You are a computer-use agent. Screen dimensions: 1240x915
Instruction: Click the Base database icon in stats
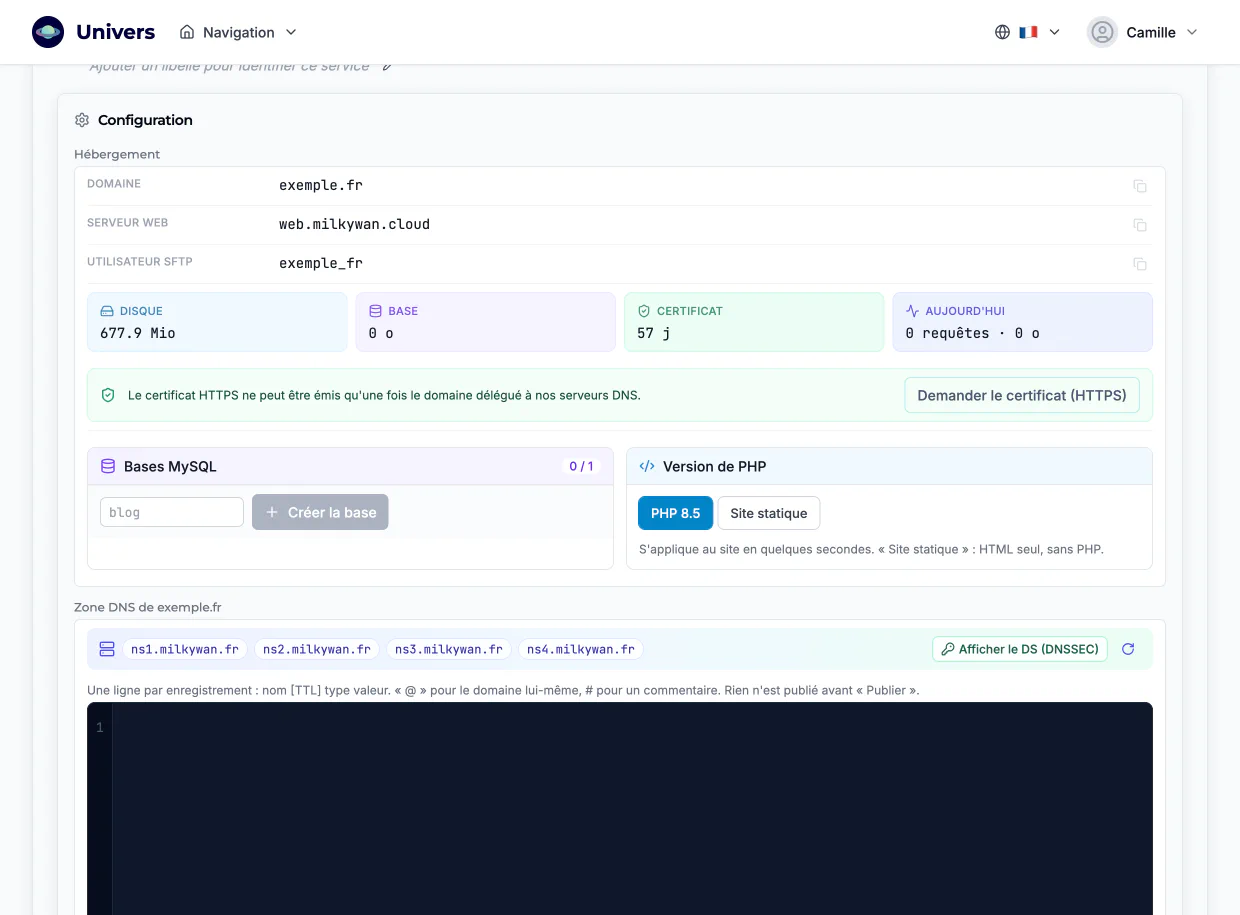(375, 311)
